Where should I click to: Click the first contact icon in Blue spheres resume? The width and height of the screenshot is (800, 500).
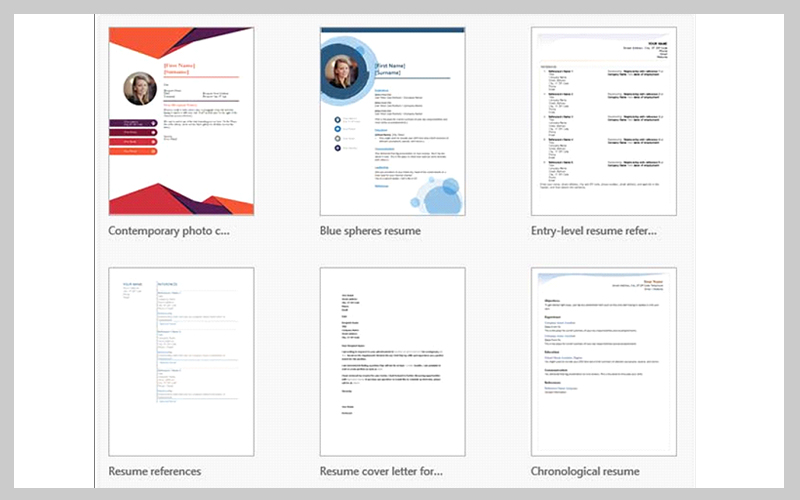point(339,118)
